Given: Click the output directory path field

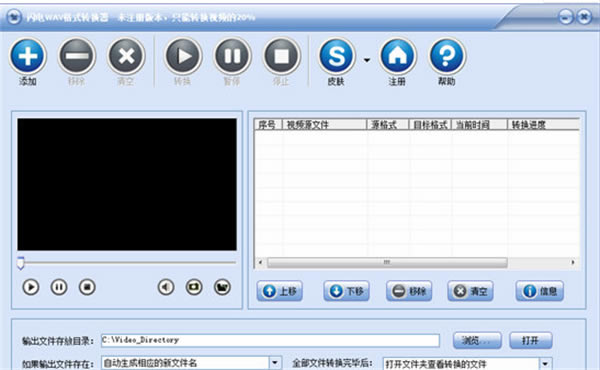Looking at the screenshot, I should (x=270, y=340).
